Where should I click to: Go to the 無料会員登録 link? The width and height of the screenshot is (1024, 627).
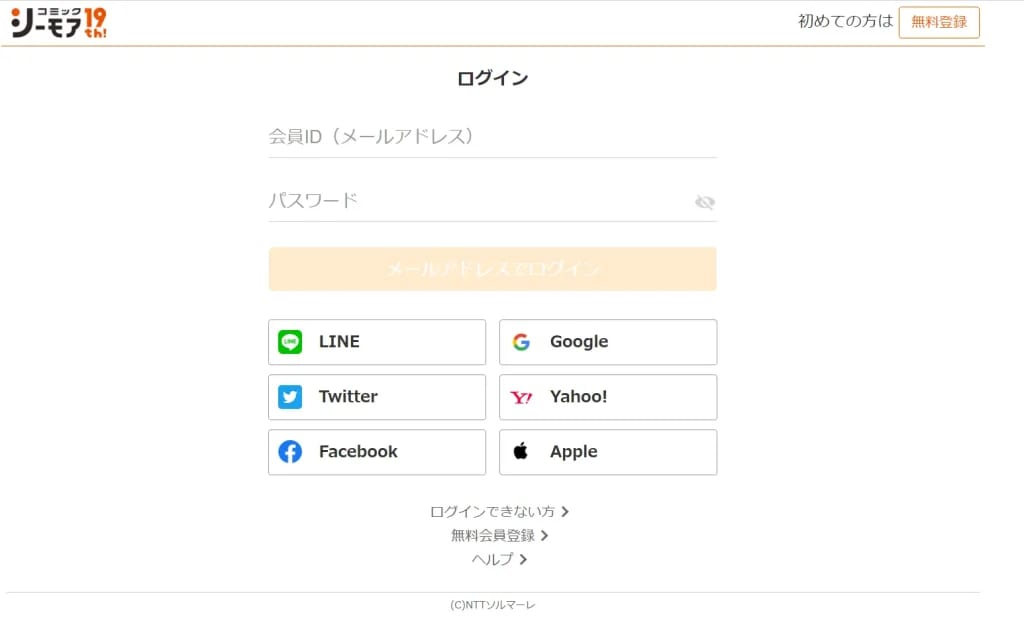(493, 536)
